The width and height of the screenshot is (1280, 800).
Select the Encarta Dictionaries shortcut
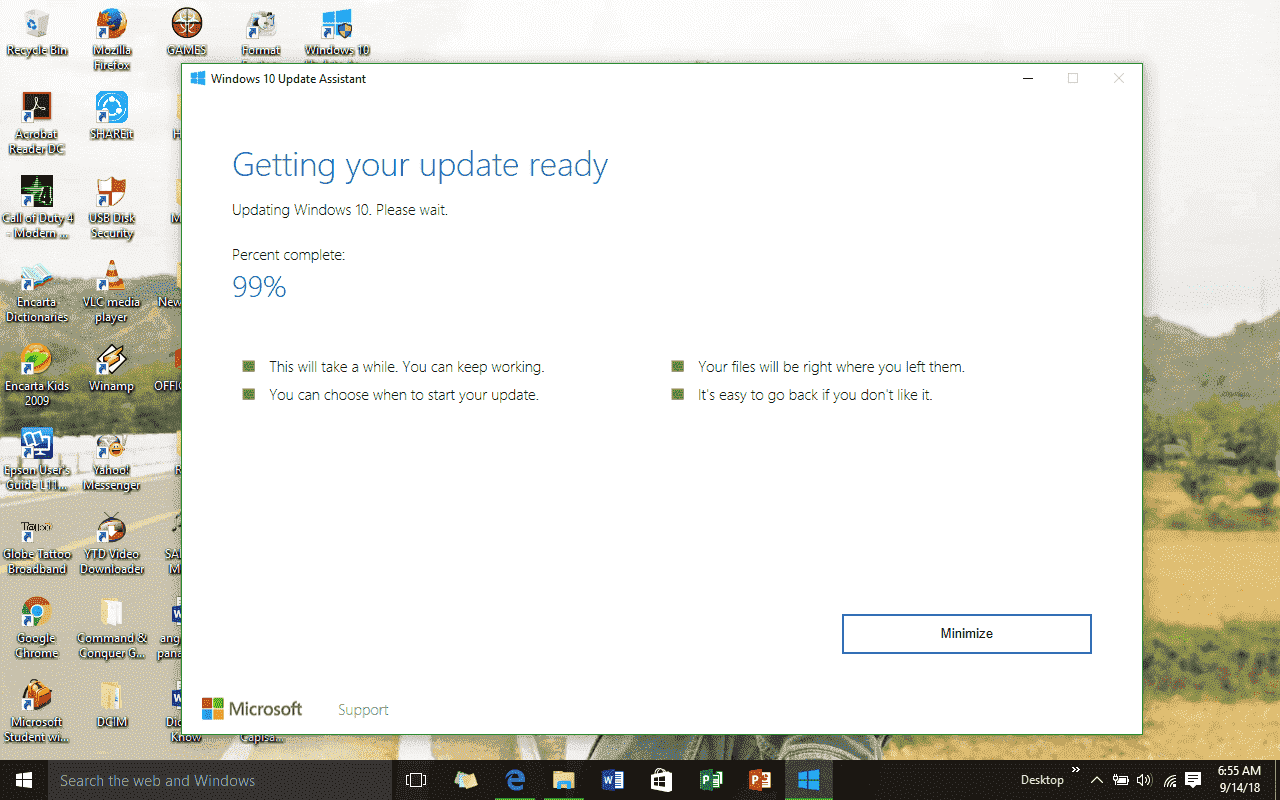coord(37,291)
